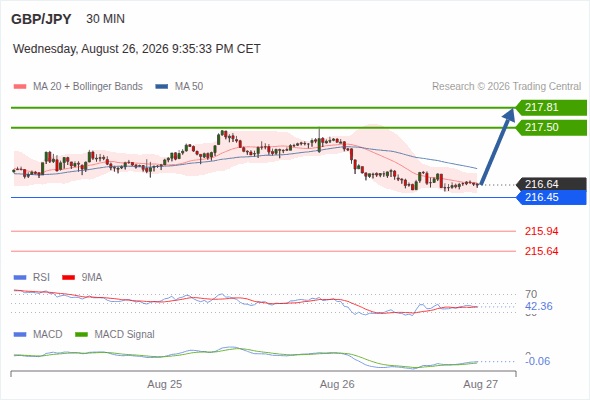
Task: Click the MA 20 + Bollinger Bands legend swatch
Action: coord(20,87)
